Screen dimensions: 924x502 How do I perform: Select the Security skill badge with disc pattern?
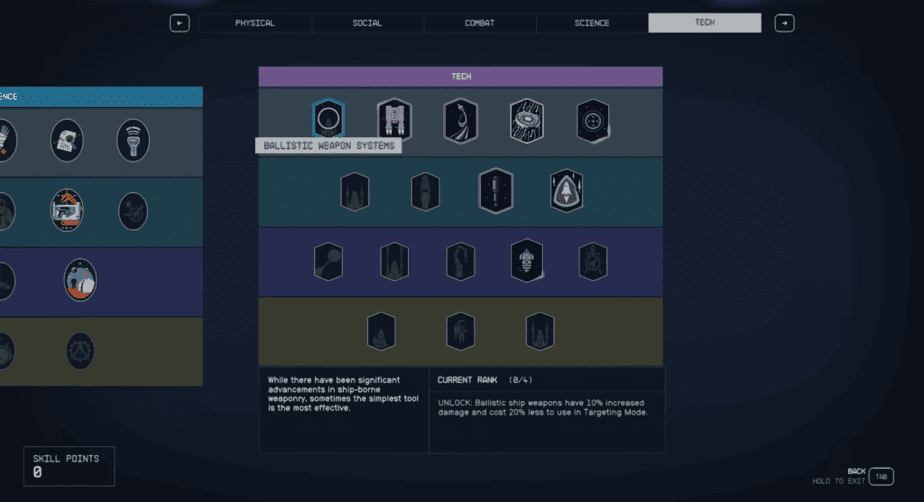[x=527, y=121]
